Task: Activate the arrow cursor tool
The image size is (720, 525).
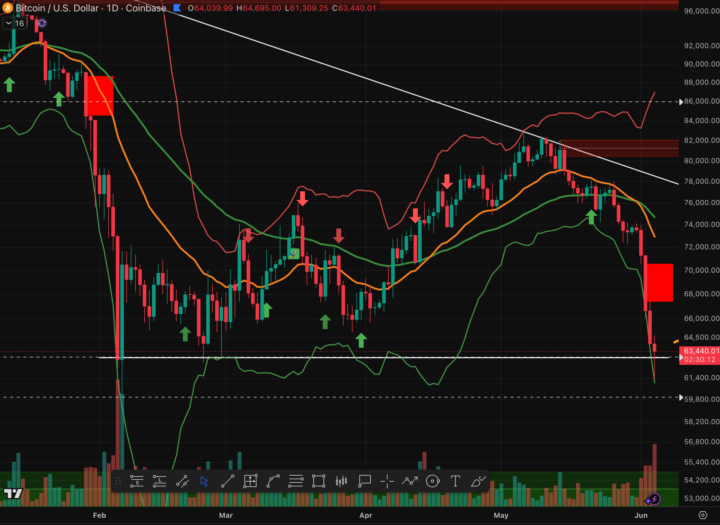Action: [204, 481]
